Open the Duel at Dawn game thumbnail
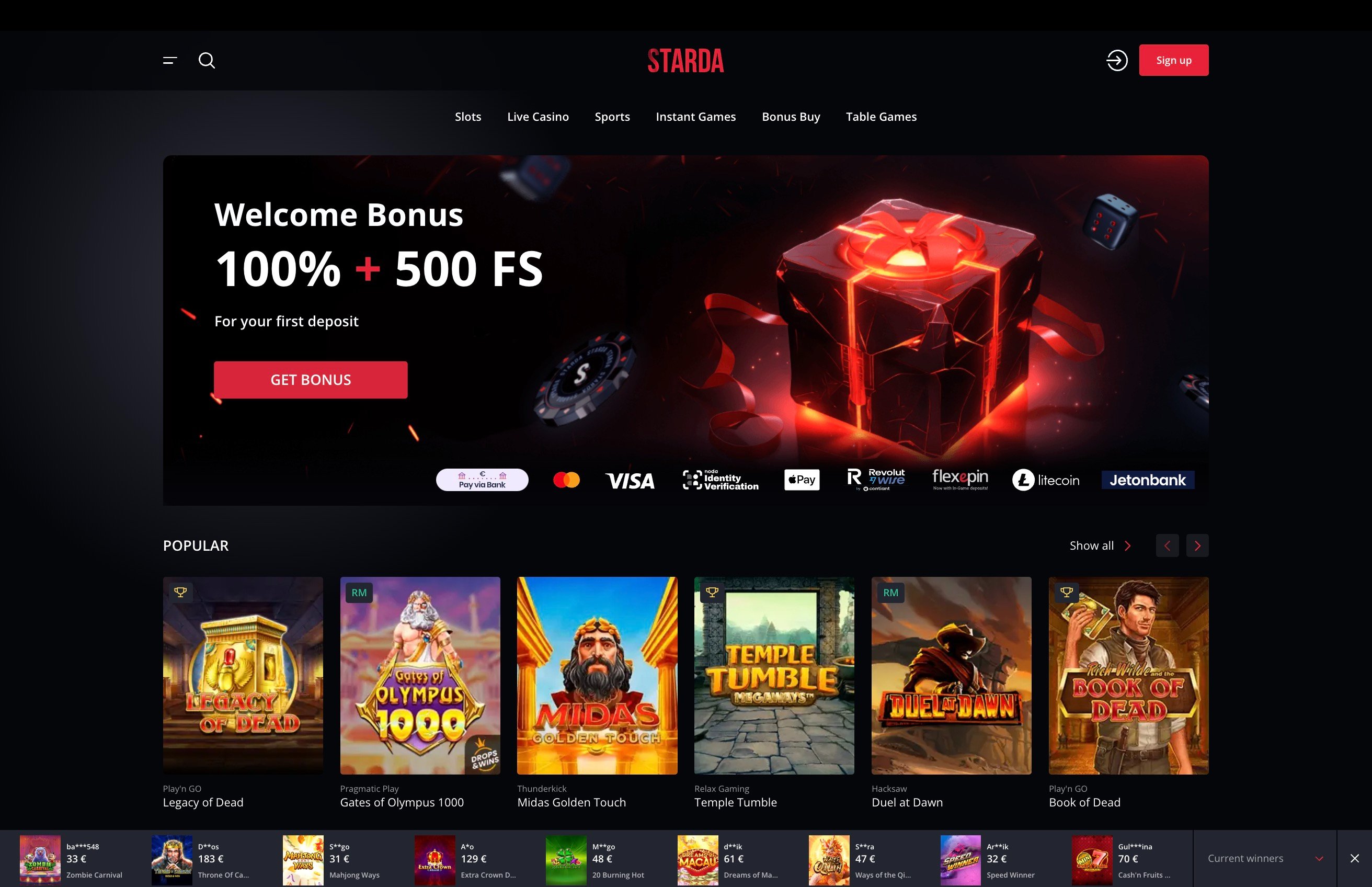The height and width of the screenshot is (887, 1372). click(x=951, y=676)
